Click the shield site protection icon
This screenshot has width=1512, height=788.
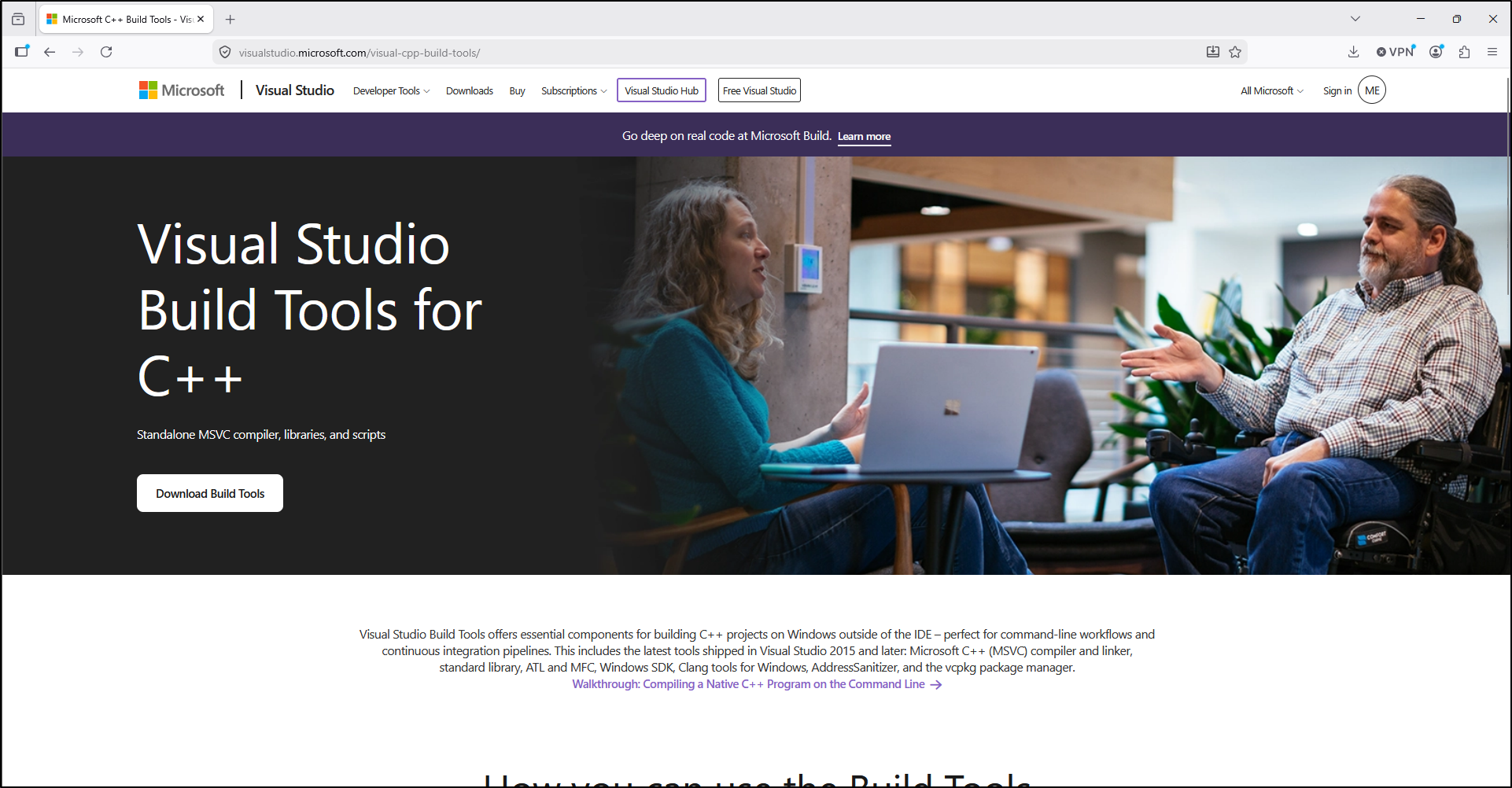point(225,53)
